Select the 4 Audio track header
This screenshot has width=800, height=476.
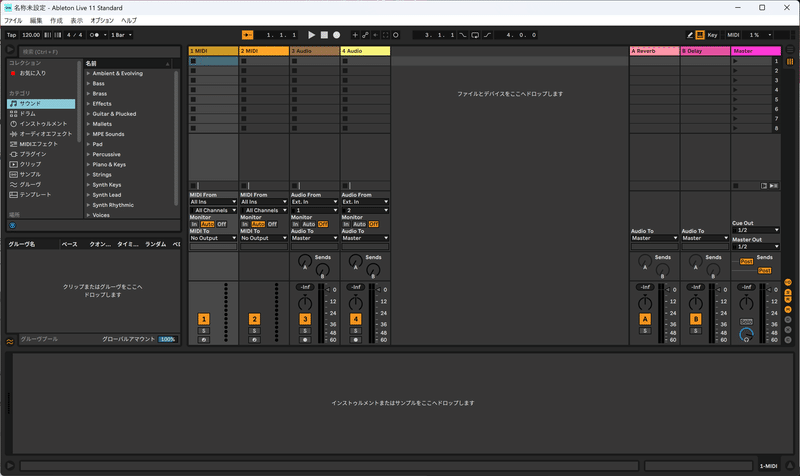point(365,51)
